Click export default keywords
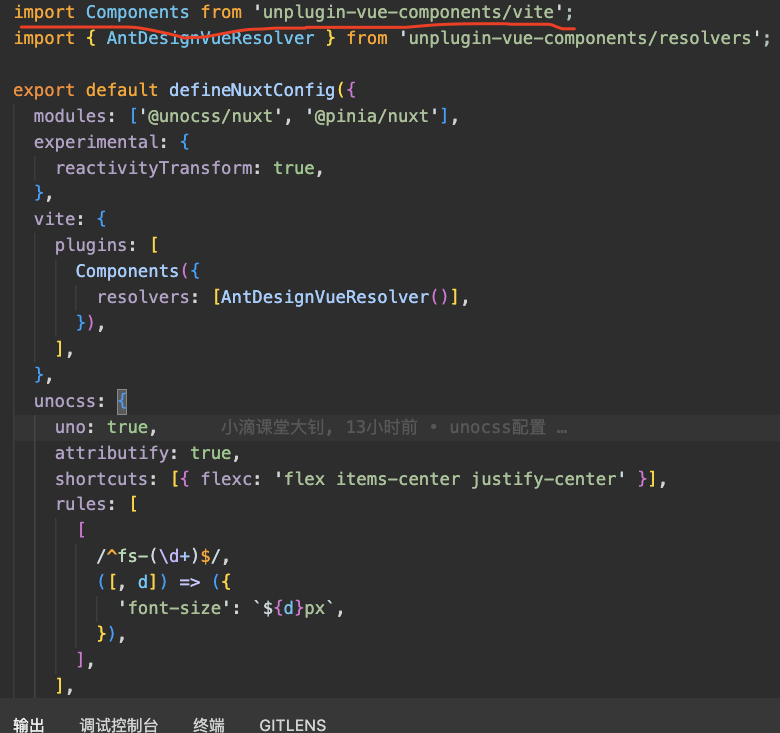The width and height of the screenshot is (780, 733). 86,90
